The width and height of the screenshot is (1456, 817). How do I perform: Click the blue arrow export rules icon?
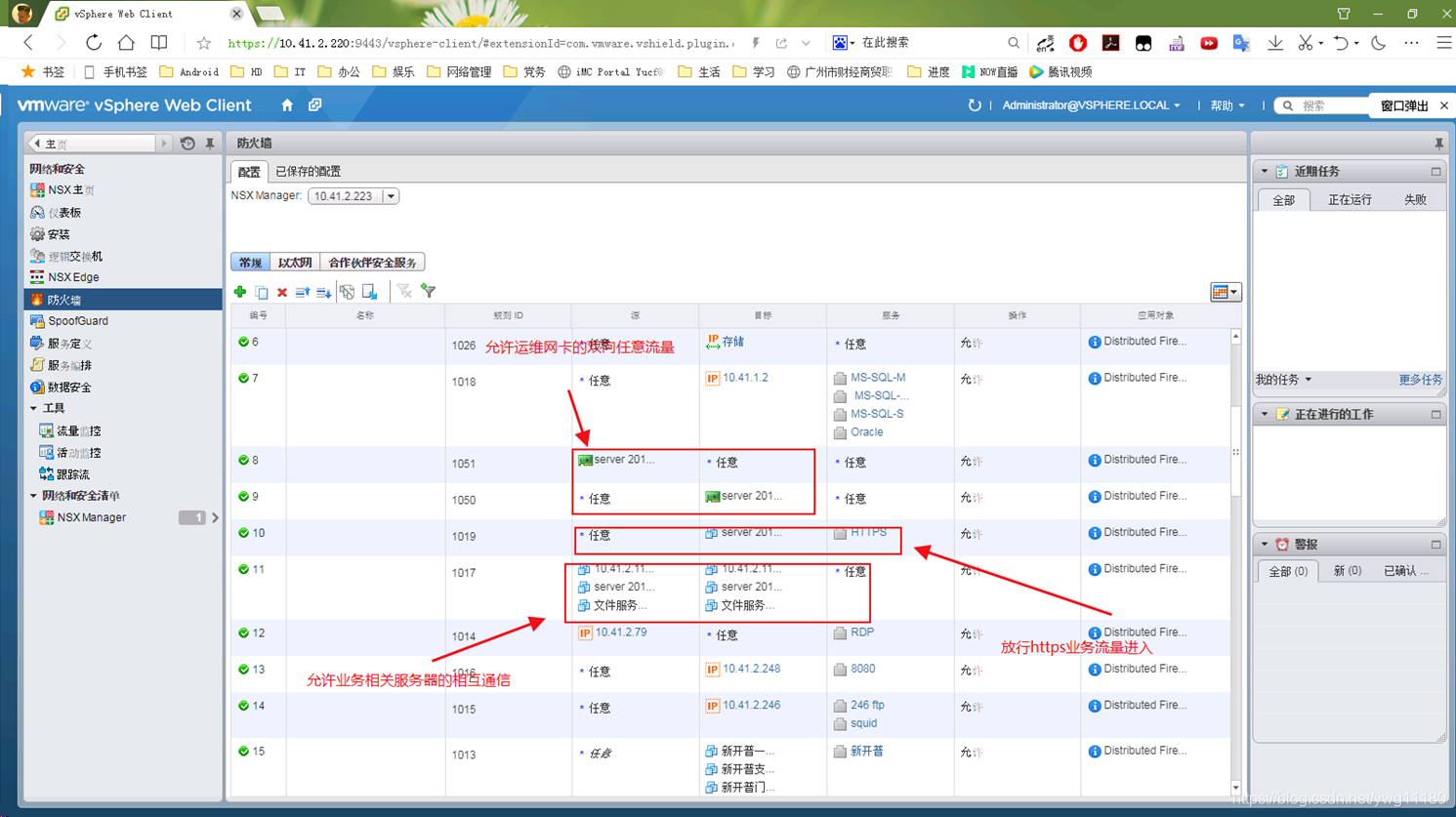tap(370, 292)
